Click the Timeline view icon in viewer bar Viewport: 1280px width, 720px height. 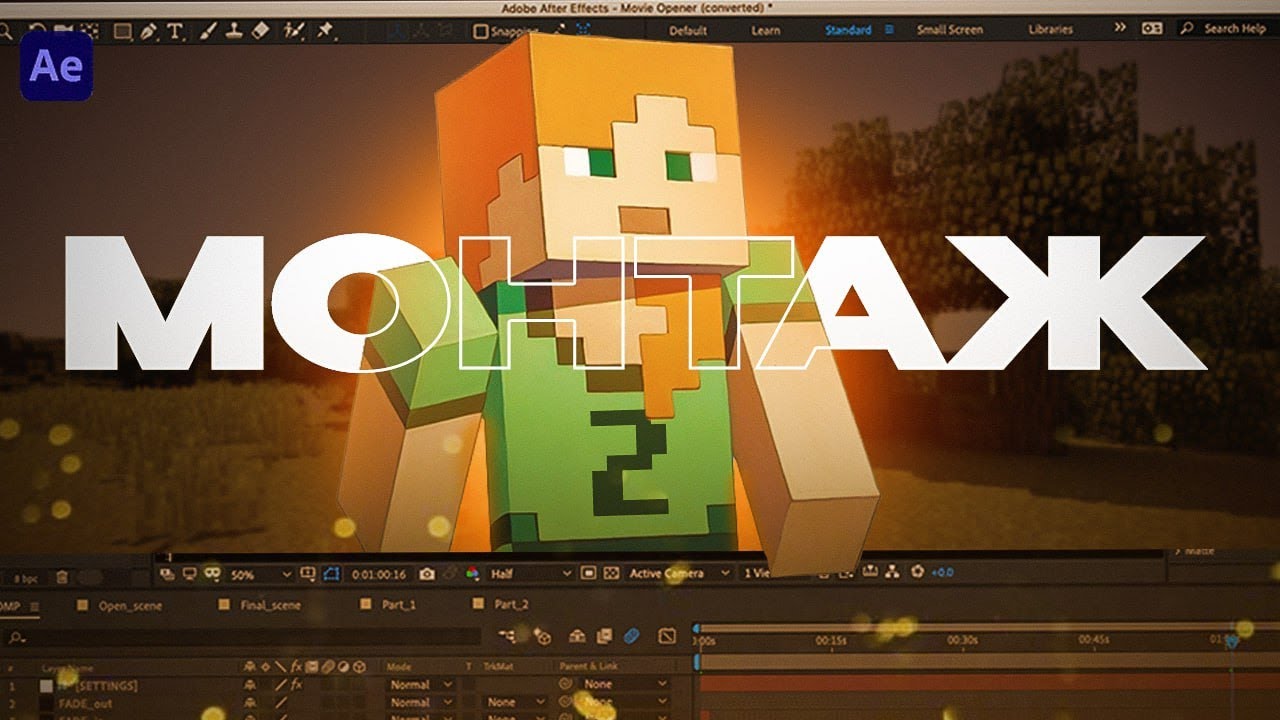pyautogui.click(x=870, y=572)
